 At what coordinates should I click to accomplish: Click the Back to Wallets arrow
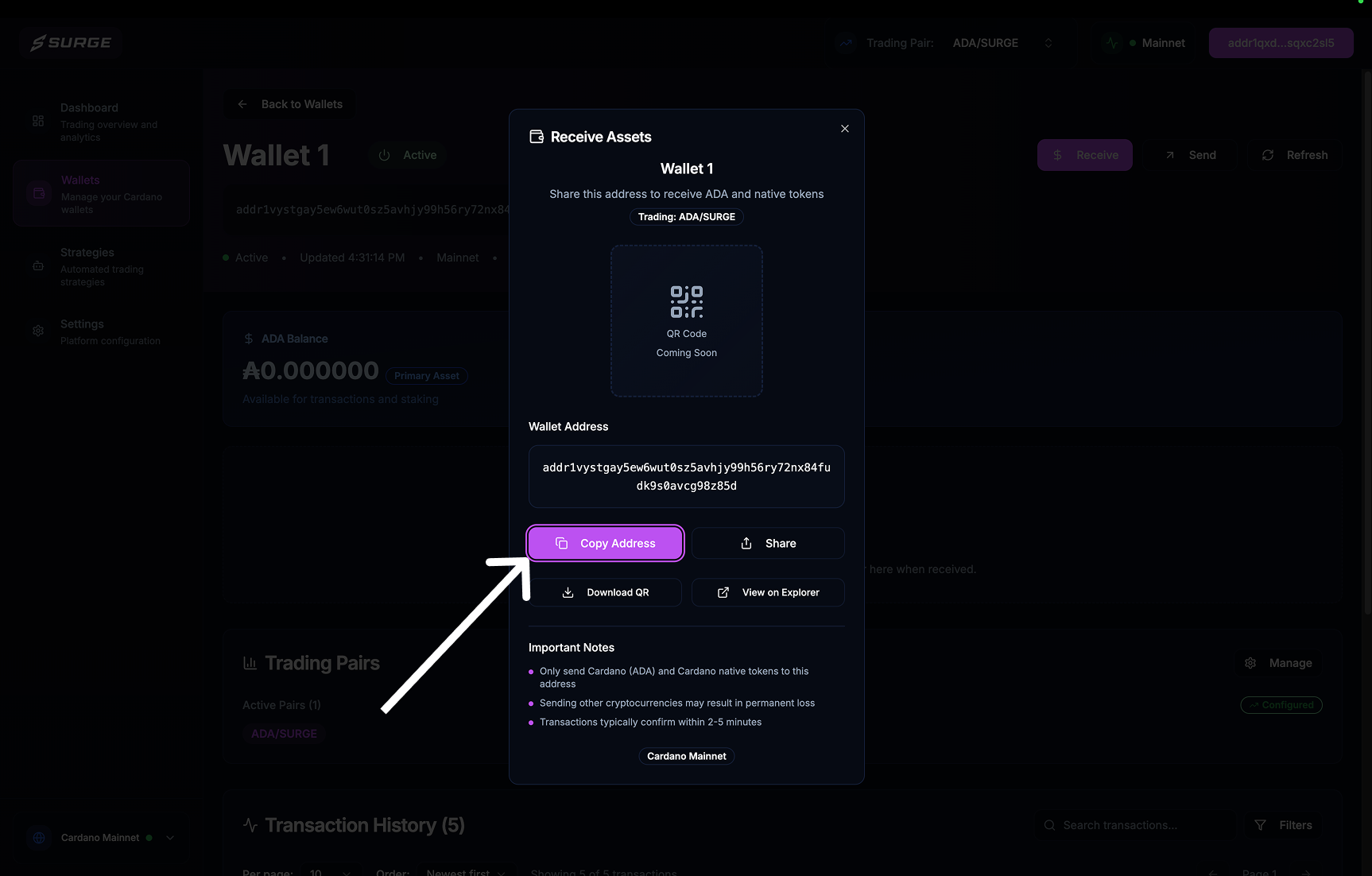pos(242,104)
